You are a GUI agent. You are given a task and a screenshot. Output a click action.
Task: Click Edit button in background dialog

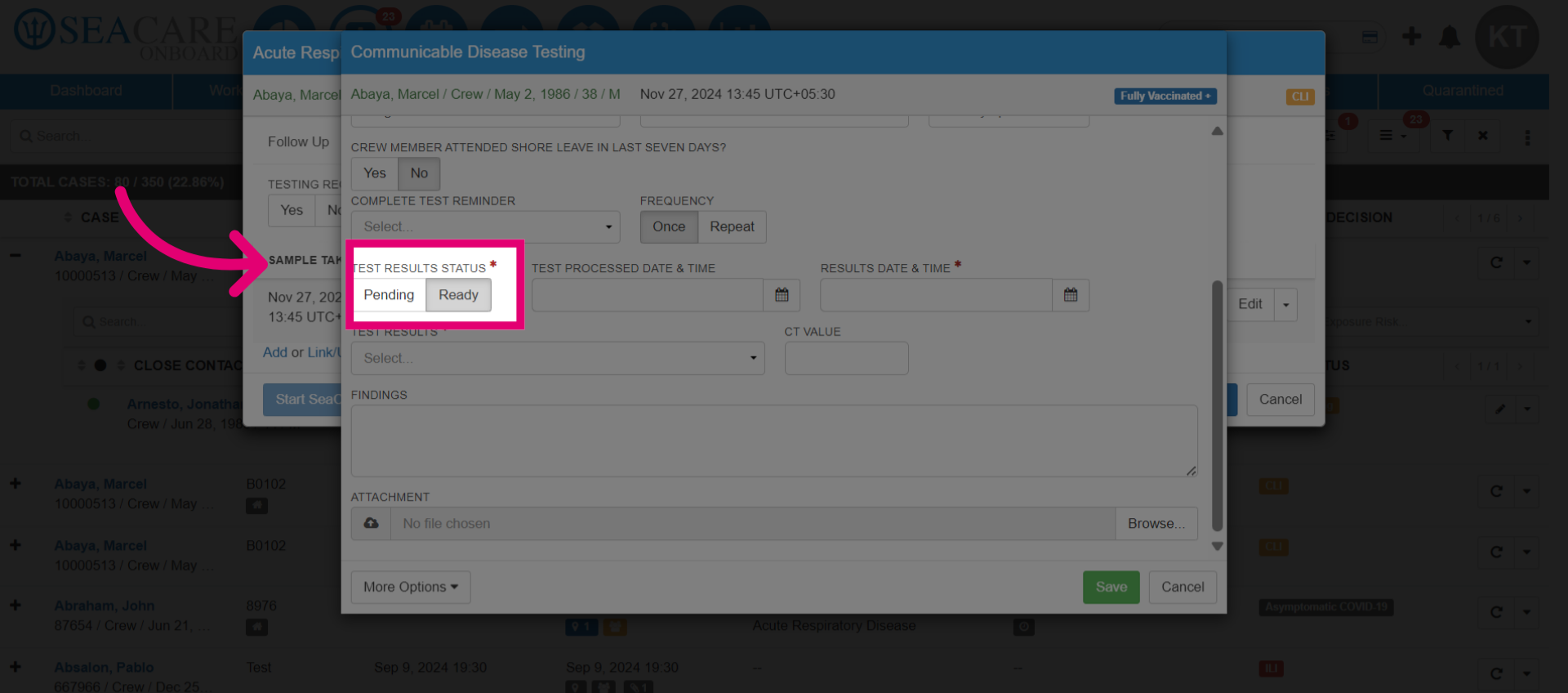1249,304
